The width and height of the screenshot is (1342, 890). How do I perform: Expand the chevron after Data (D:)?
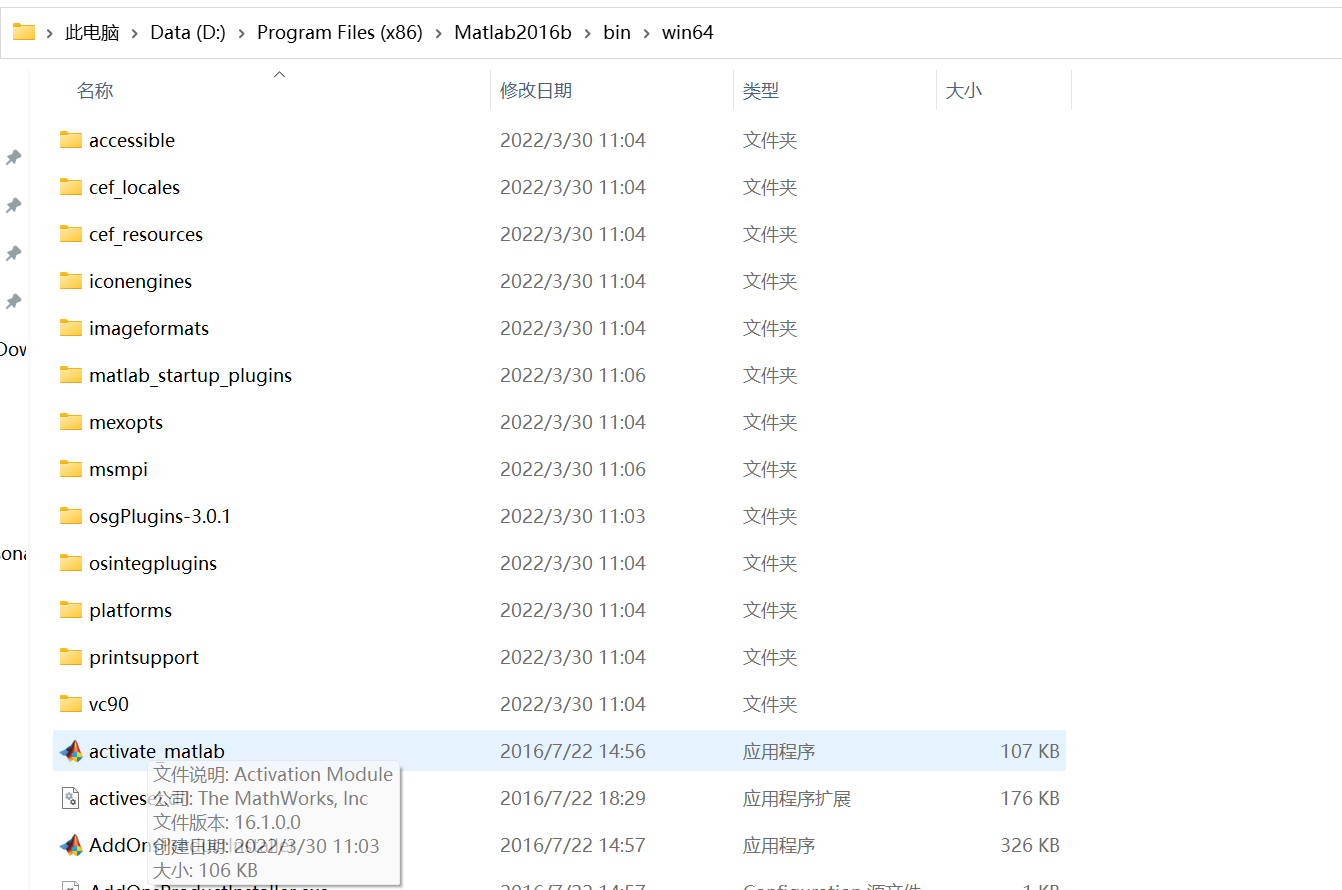(x=242, y=33)
